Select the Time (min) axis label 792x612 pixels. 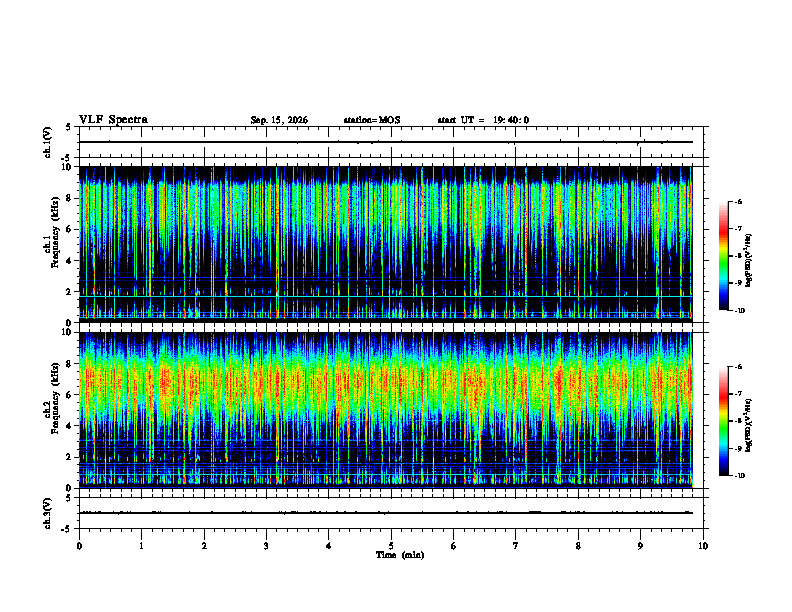400,555
